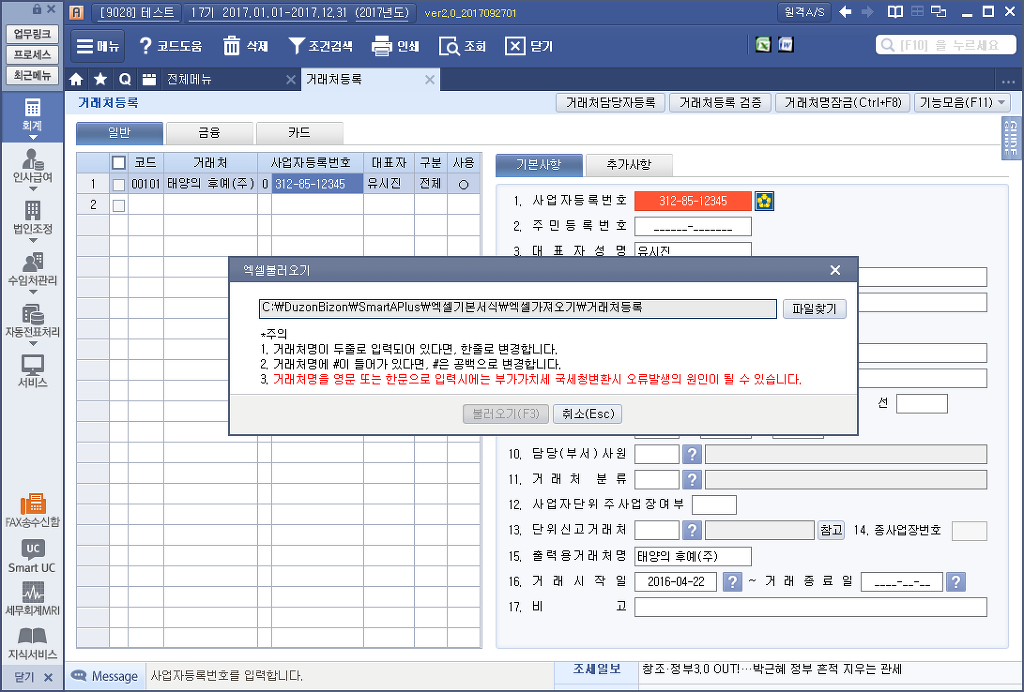This screenshot has width=1024, height=692.
Task: Open the 서비스 module
Action: [x=32, y=371]
